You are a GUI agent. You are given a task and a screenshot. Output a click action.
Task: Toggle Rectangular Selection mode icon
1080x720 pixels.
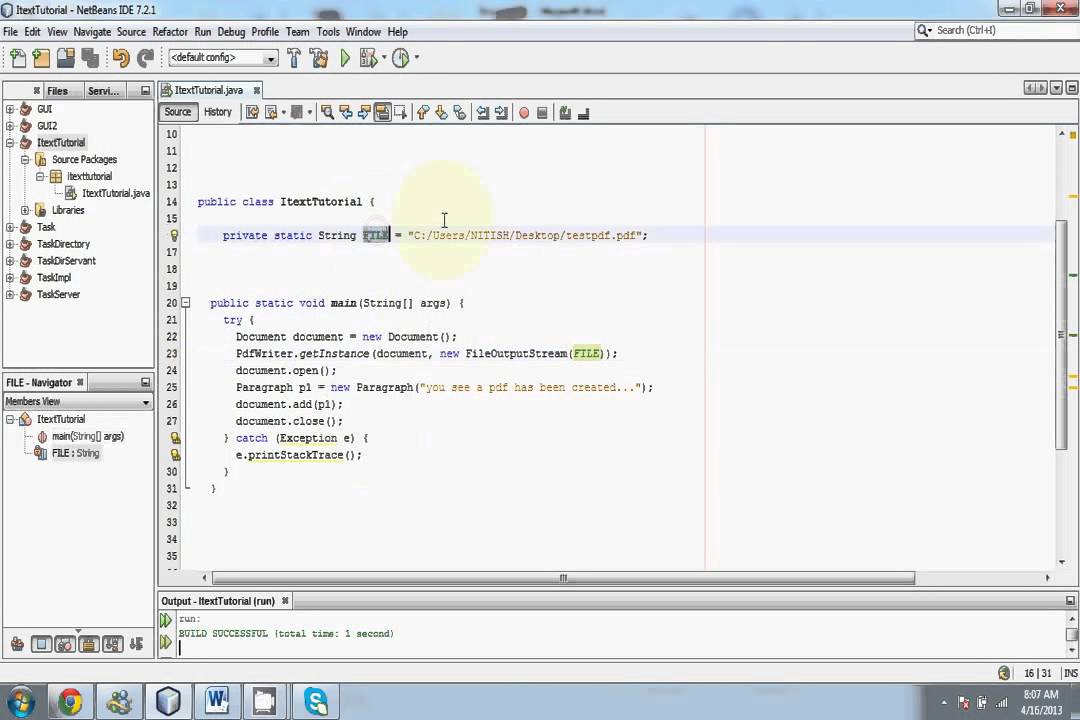[x=401, y=112]
